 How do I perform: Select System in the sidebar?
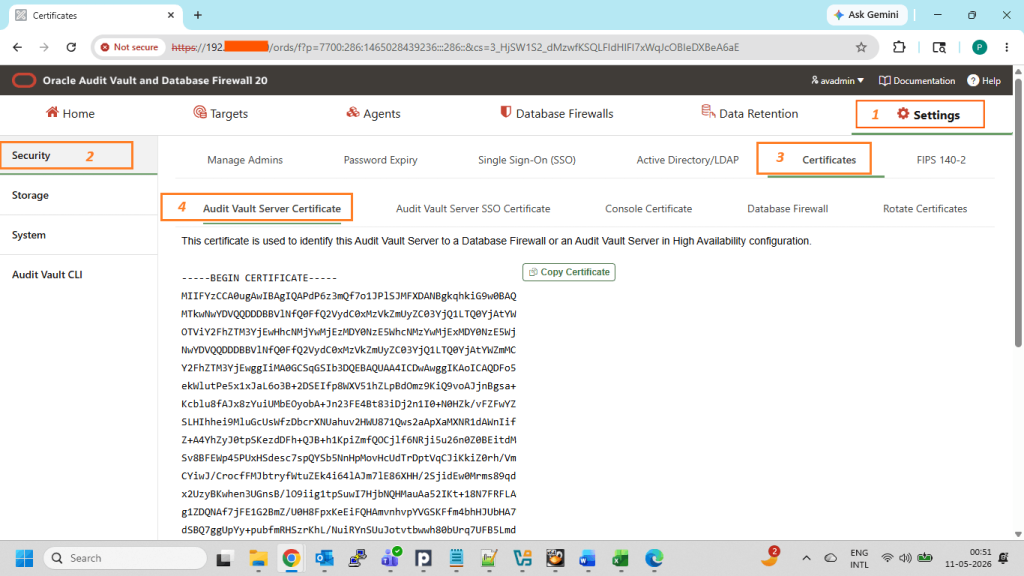point(29,235)
